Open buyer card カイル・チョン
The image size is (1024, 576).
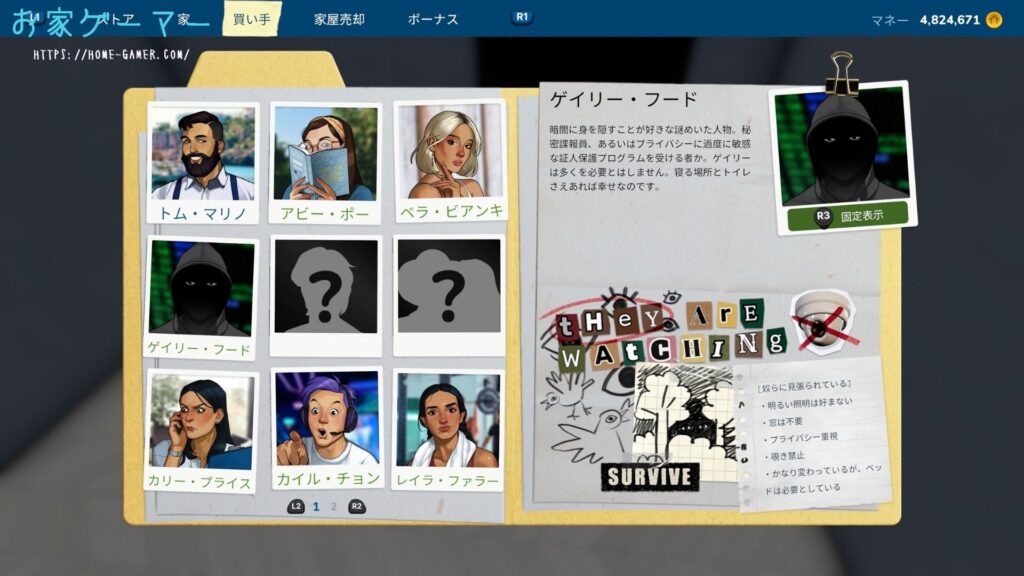327,430
